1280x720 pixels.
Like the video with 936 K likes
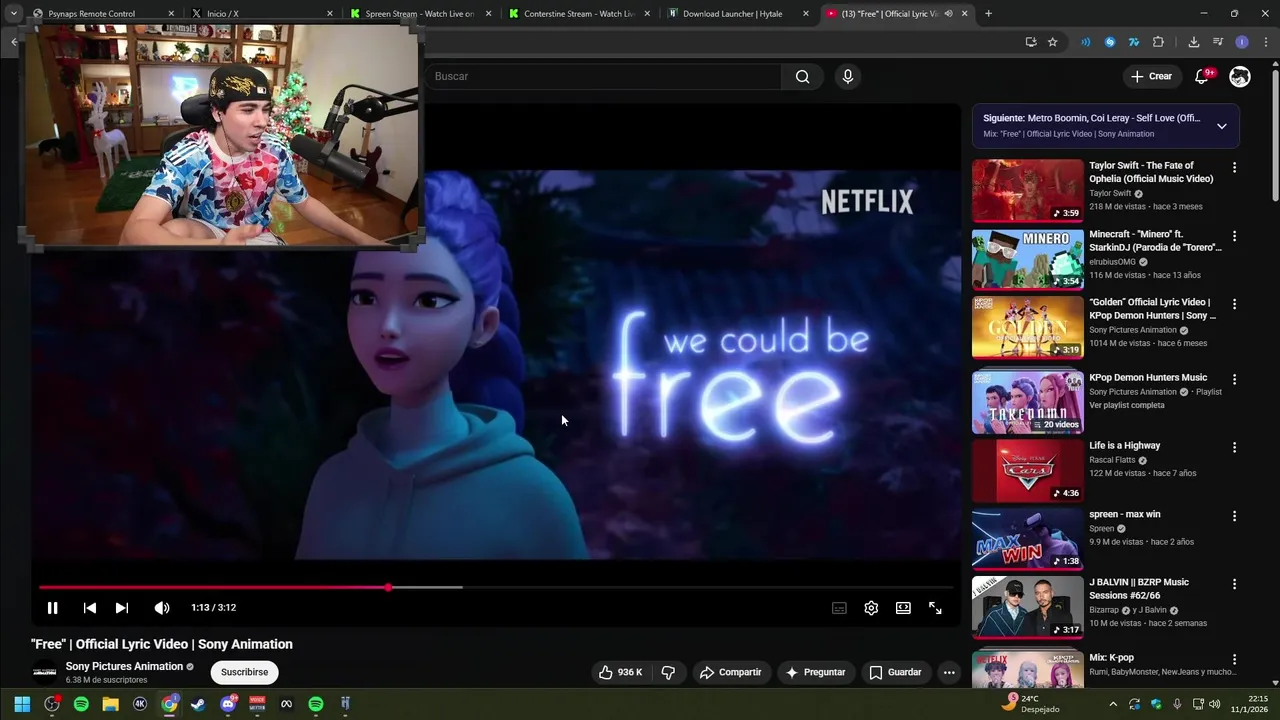click(620, 672)
